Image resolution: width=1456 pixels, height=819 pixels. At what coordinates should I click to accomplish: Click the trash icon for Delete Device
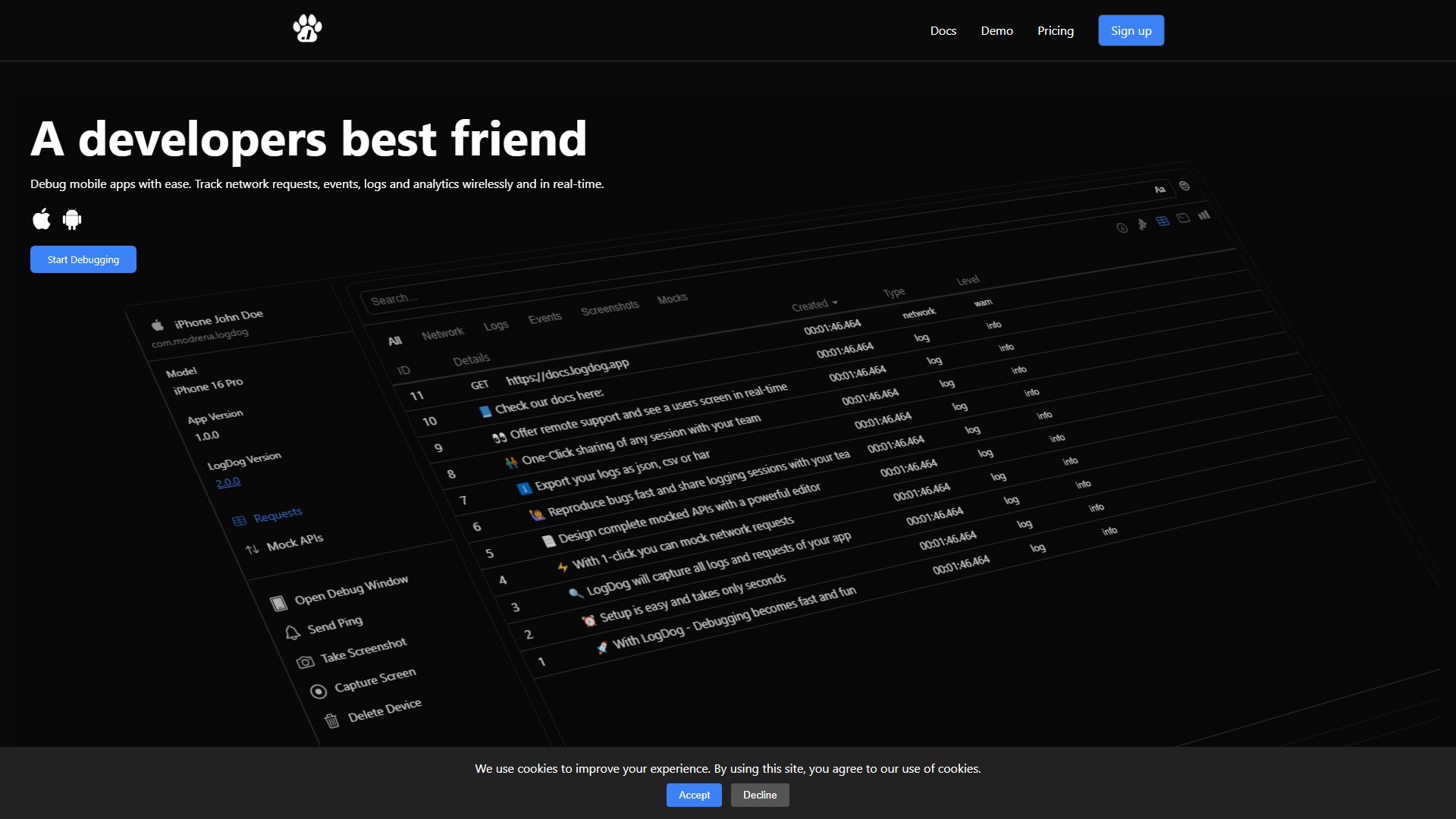332,721
